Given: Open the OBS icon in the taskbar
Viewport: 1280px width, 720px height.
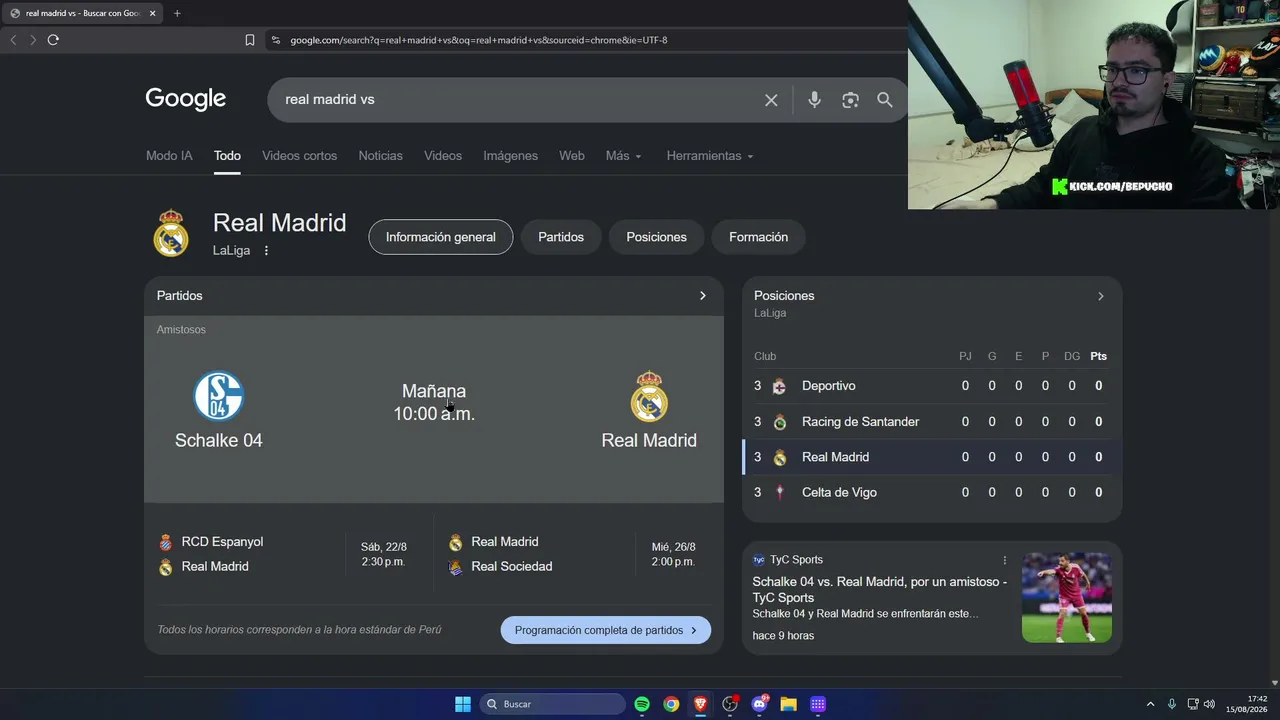Looking at the screenshot, I should (x=730, y=704).
